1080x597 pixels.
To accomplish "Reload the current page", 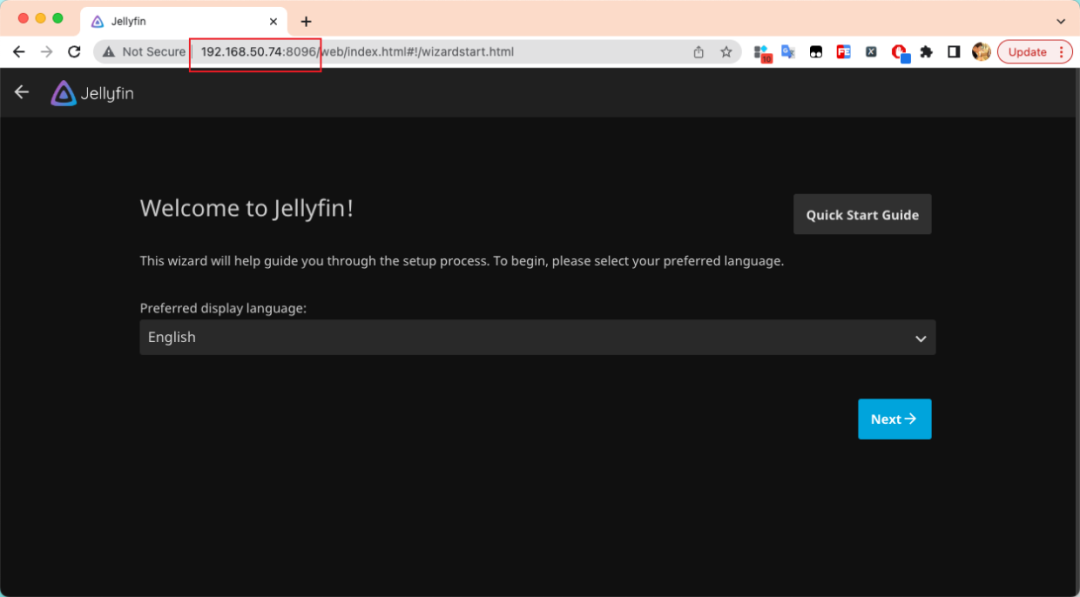I will [x=74, y=52].
